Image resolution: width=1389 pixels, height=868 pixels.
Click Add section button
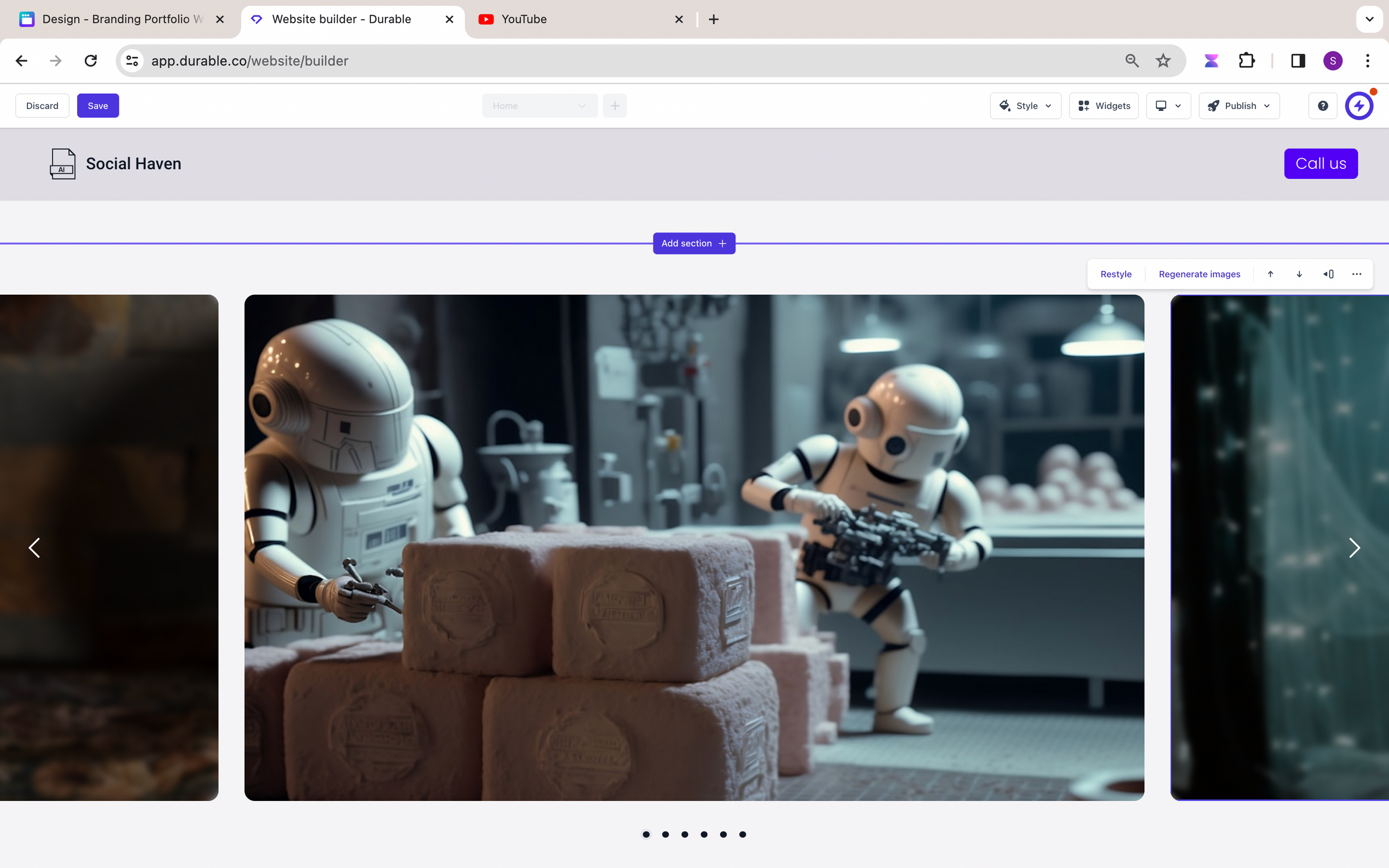[x=694, y=243]
